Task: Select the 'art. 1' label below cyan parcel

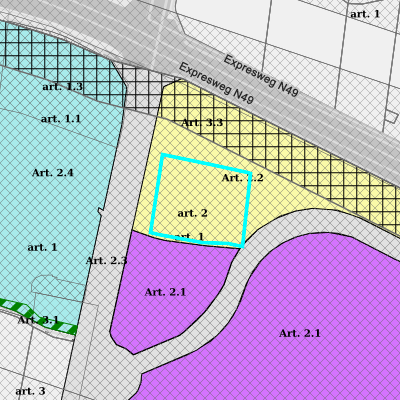Action: 189,236
